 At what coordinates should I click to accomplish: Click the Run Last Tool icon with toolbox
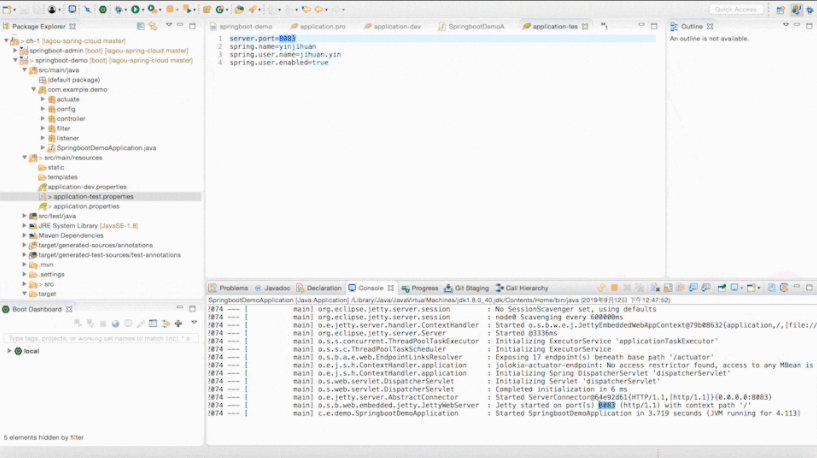point(152,9)
